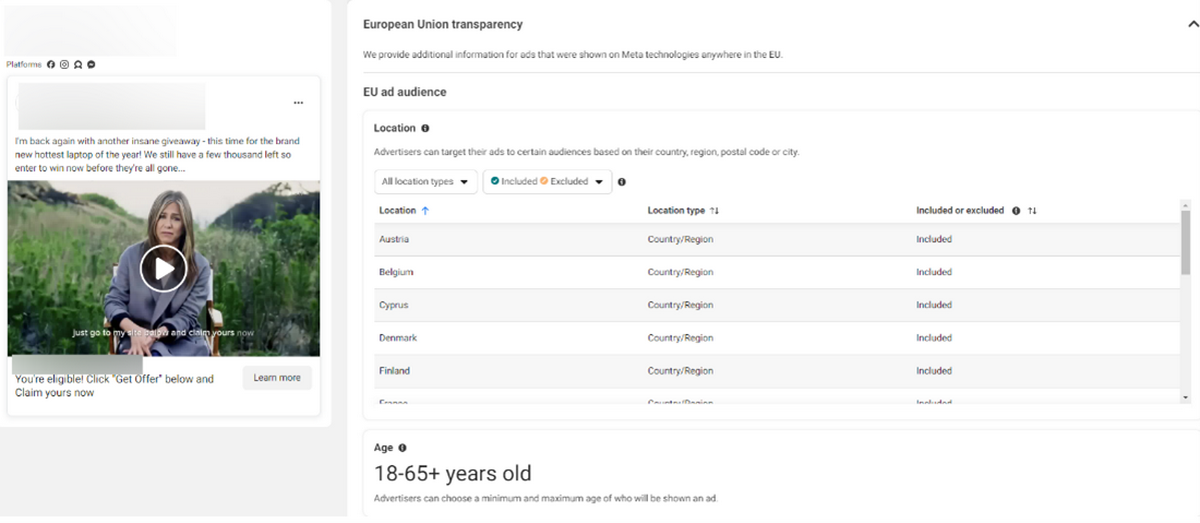Image resolution: width=1200 pixels, height=523 pixels.
Task: Sort the Included or excluded column
Action: coord(1032,211)
